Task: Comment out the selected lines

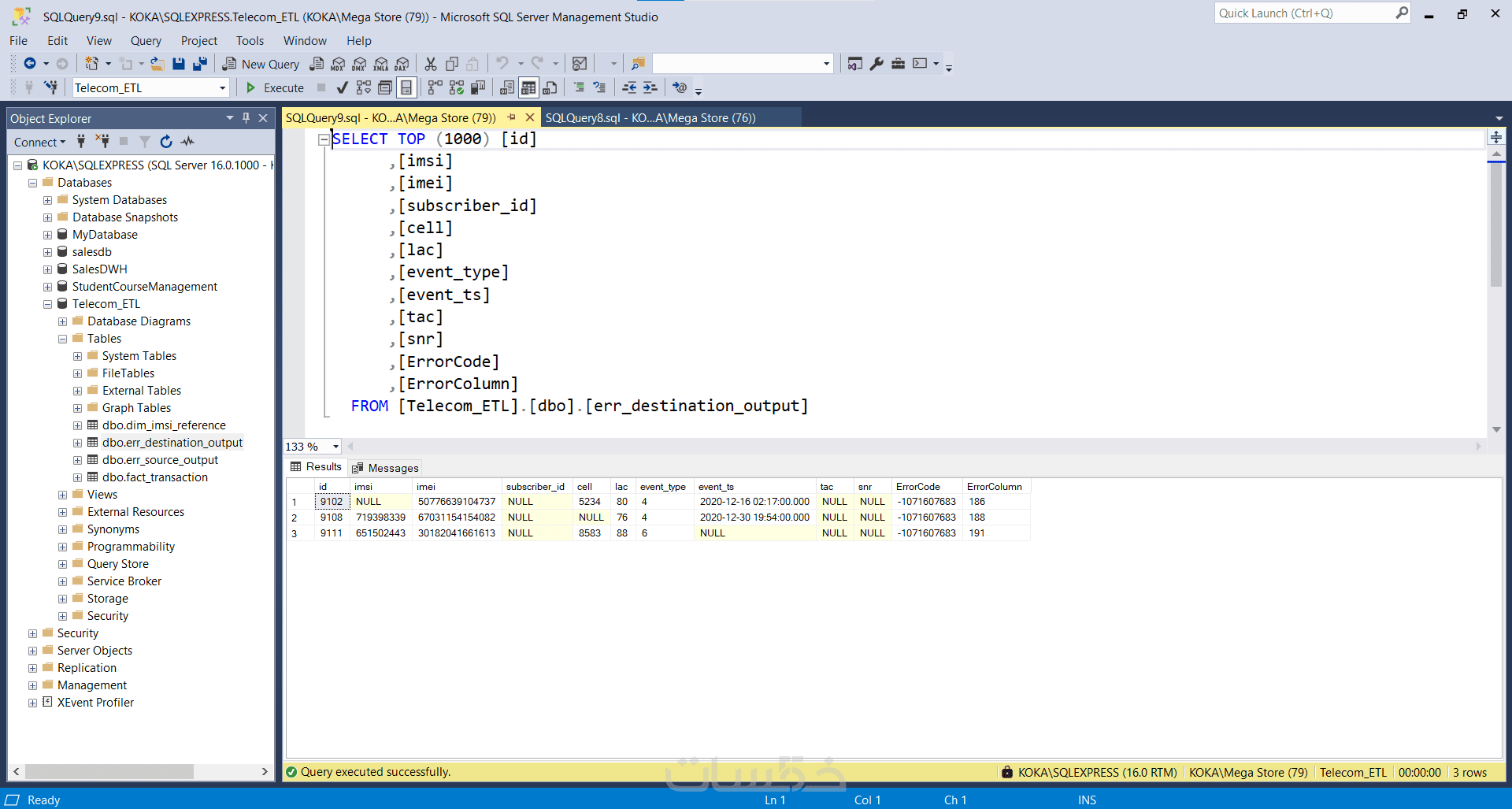Action: pyautogui.click(x=579, y=87)
